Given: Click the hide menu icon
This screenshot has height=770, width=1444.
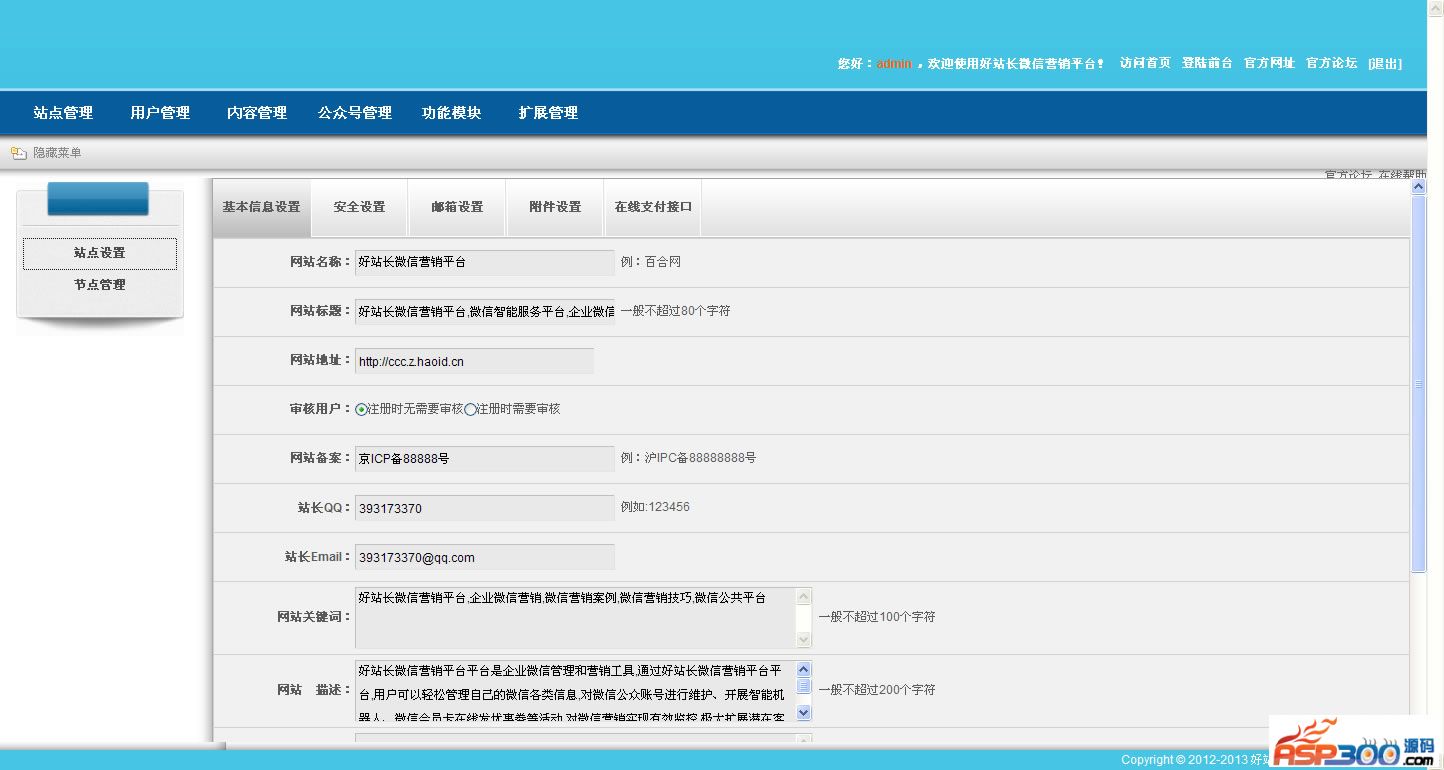Looking at the screenshot, I should point(18,153).
